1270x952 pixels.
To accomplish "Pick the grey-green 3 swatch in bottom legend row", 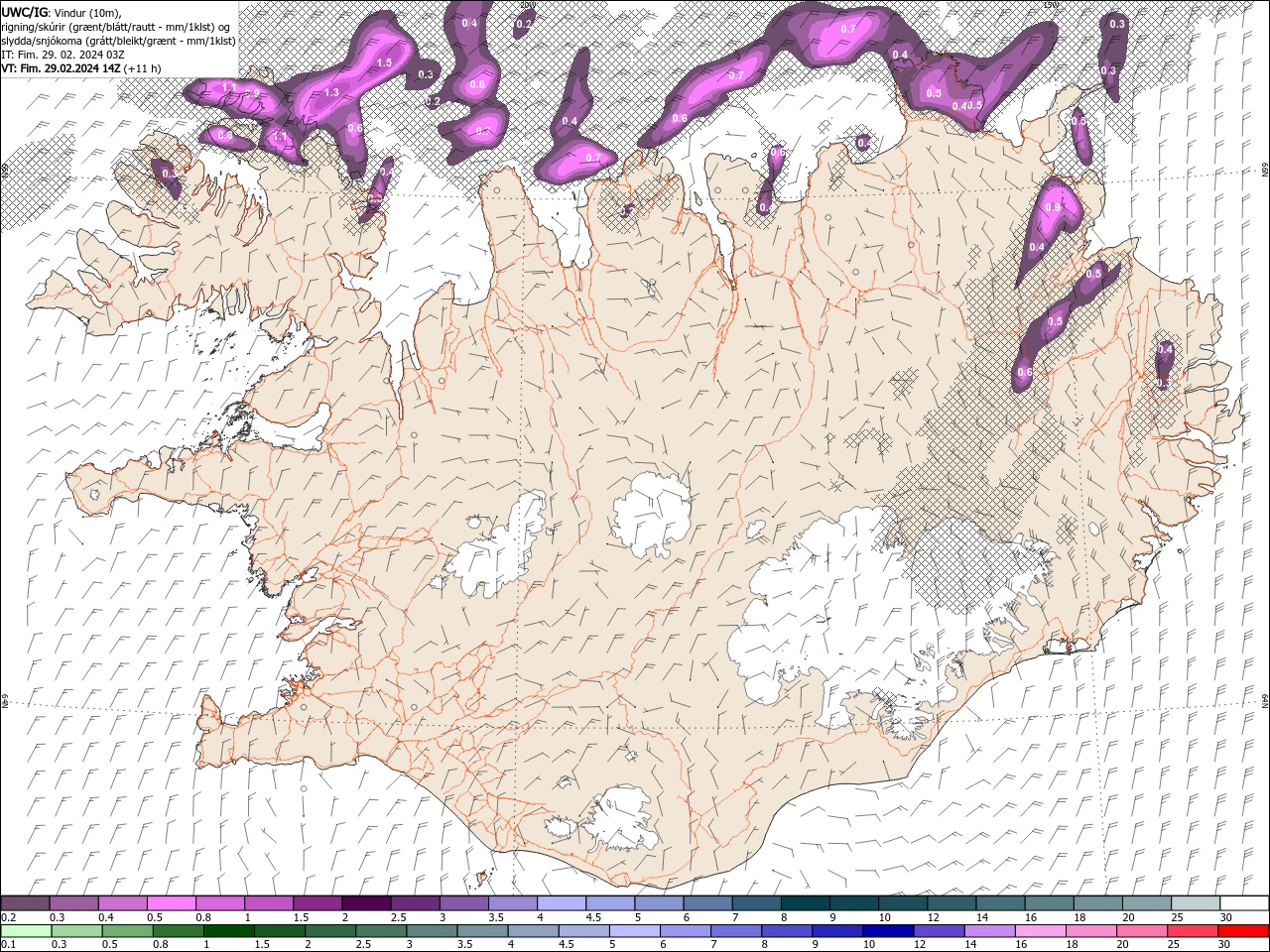I will (431, 931).
